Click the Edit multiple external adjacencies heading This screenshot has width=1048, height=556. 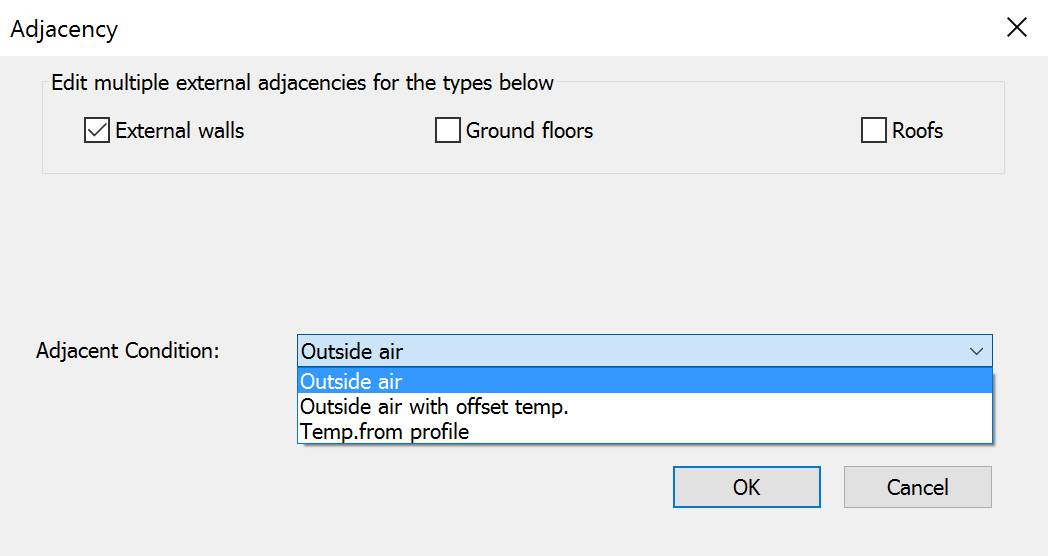click(x=302, y=82)
